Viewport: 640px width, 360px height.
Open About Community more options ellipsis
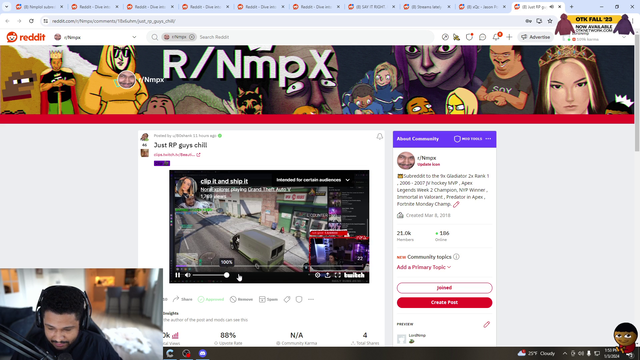488,139
